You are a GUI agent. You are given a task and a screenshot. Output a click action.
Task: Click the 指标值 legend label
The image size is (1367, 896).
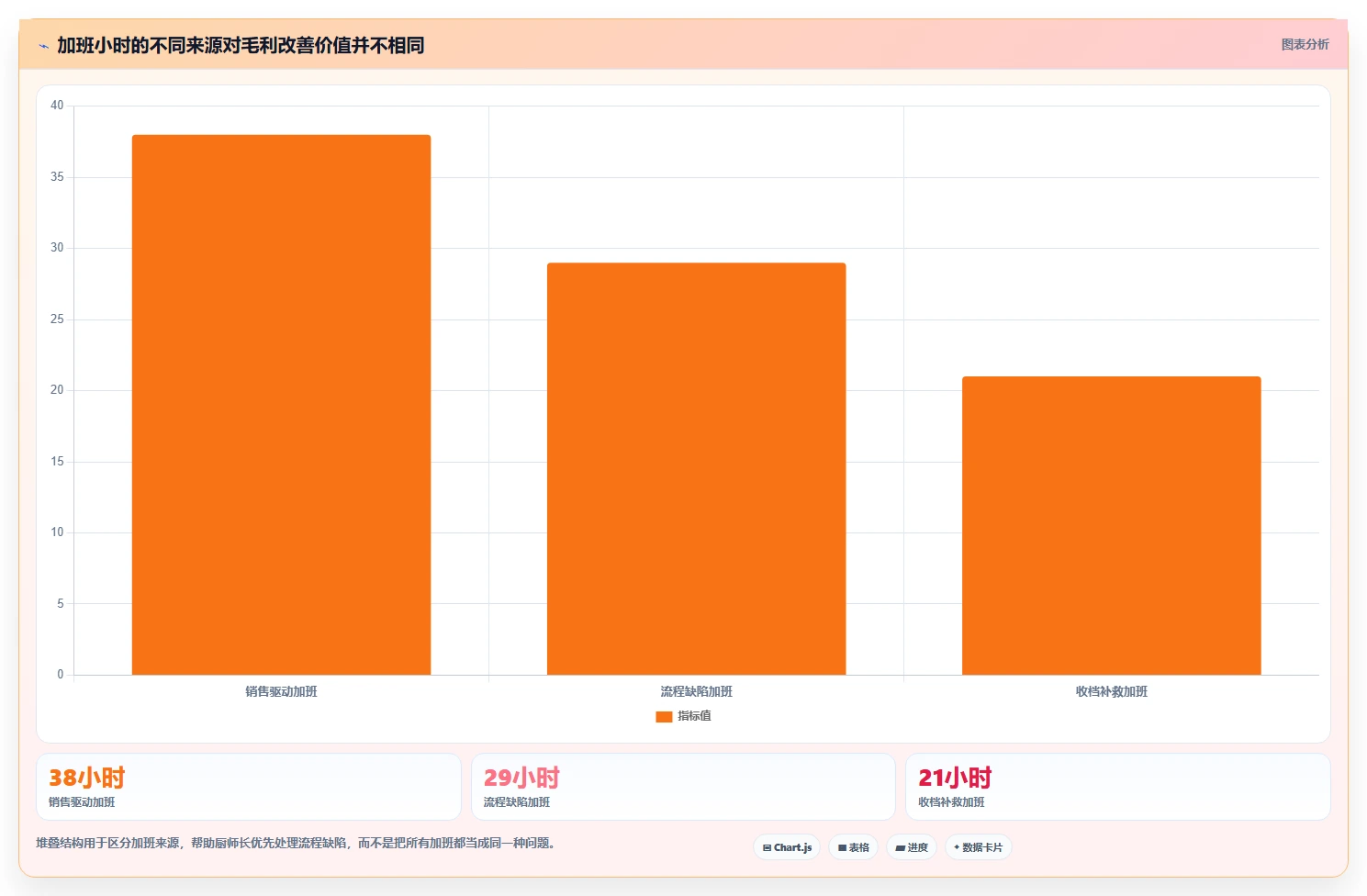point(694,716)
